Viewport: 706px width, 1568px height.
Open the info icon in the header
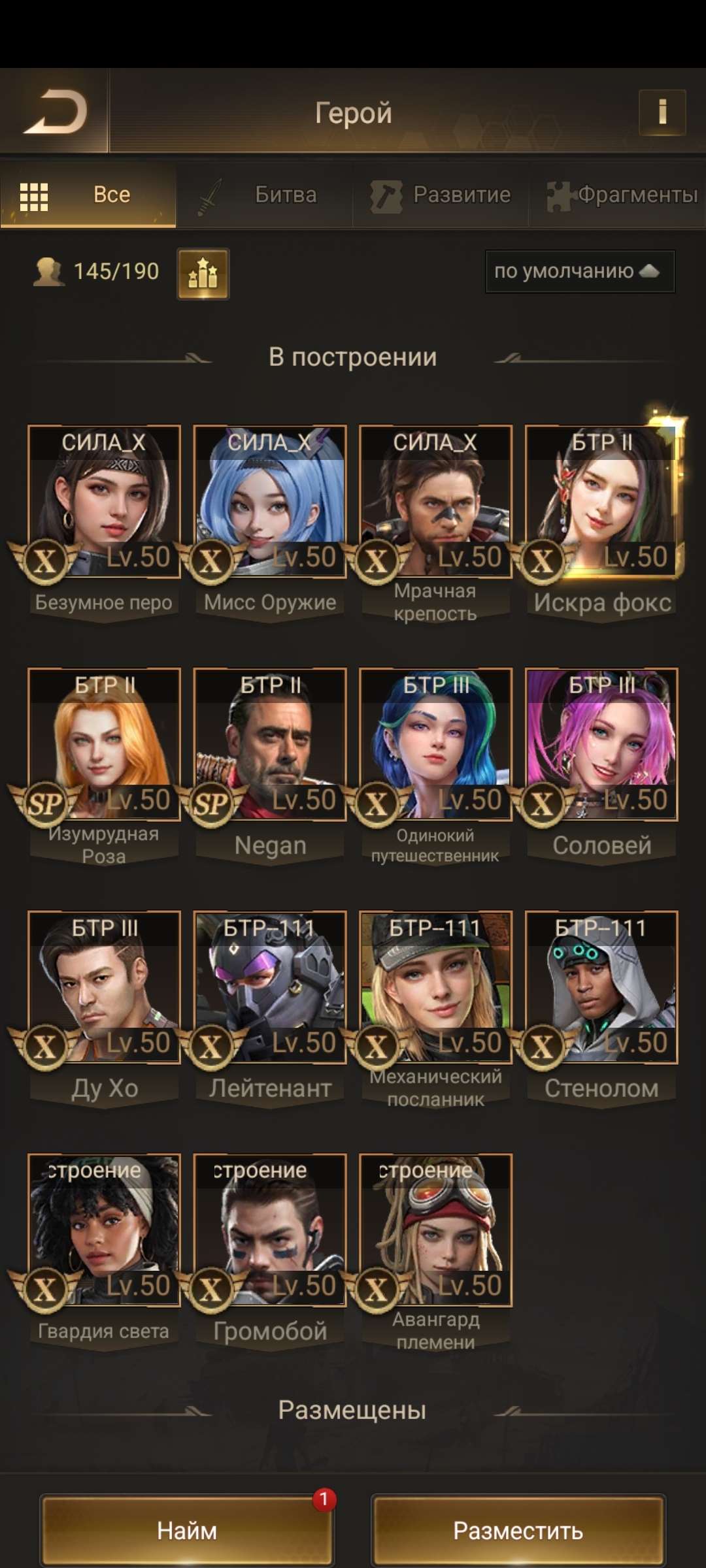click(662, 112)
